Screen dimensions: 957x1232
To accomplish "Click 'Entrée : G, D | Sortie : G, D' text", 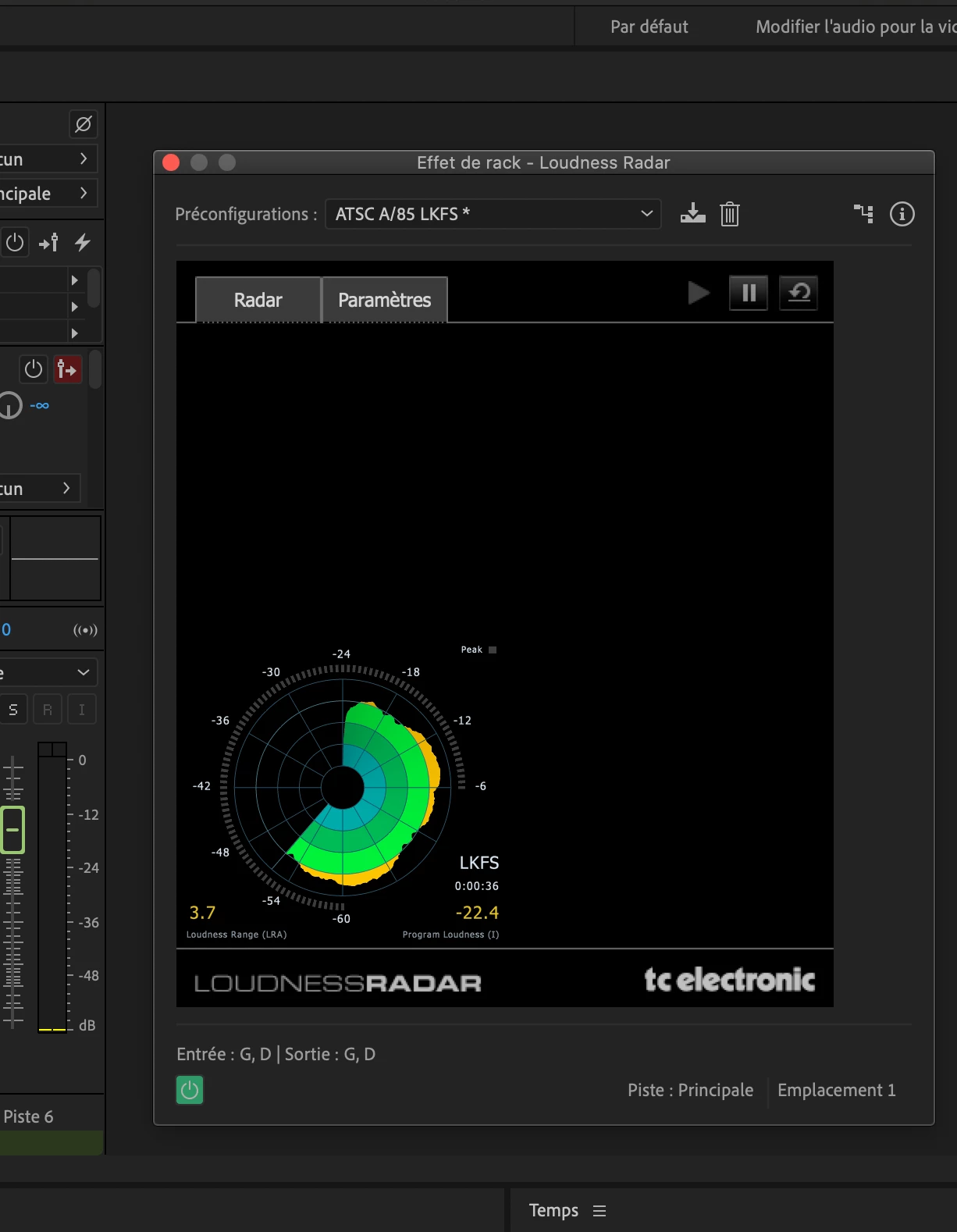I will [x=276, y=1054].
